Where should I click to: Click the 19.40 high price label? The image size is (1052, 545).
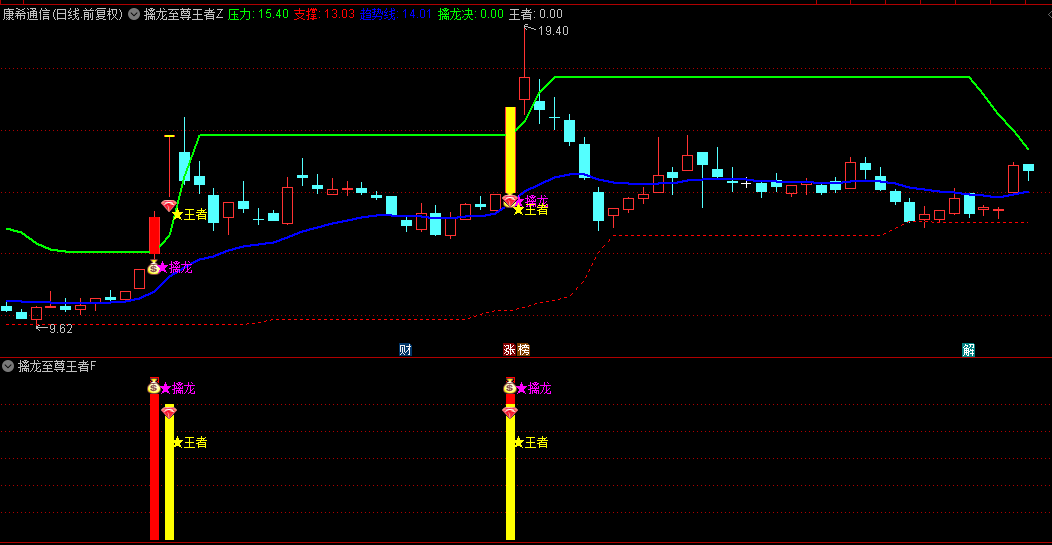tap(553, 31)
